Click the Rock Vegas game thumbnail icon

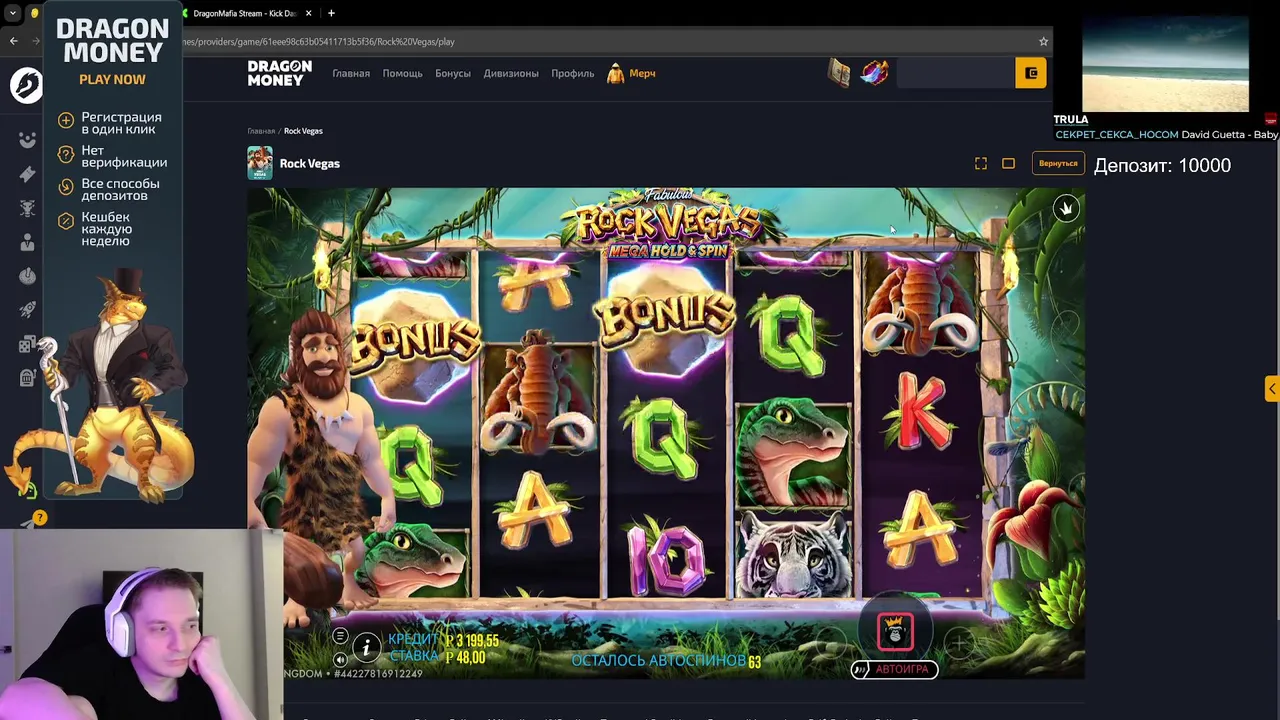click(260, 163)
